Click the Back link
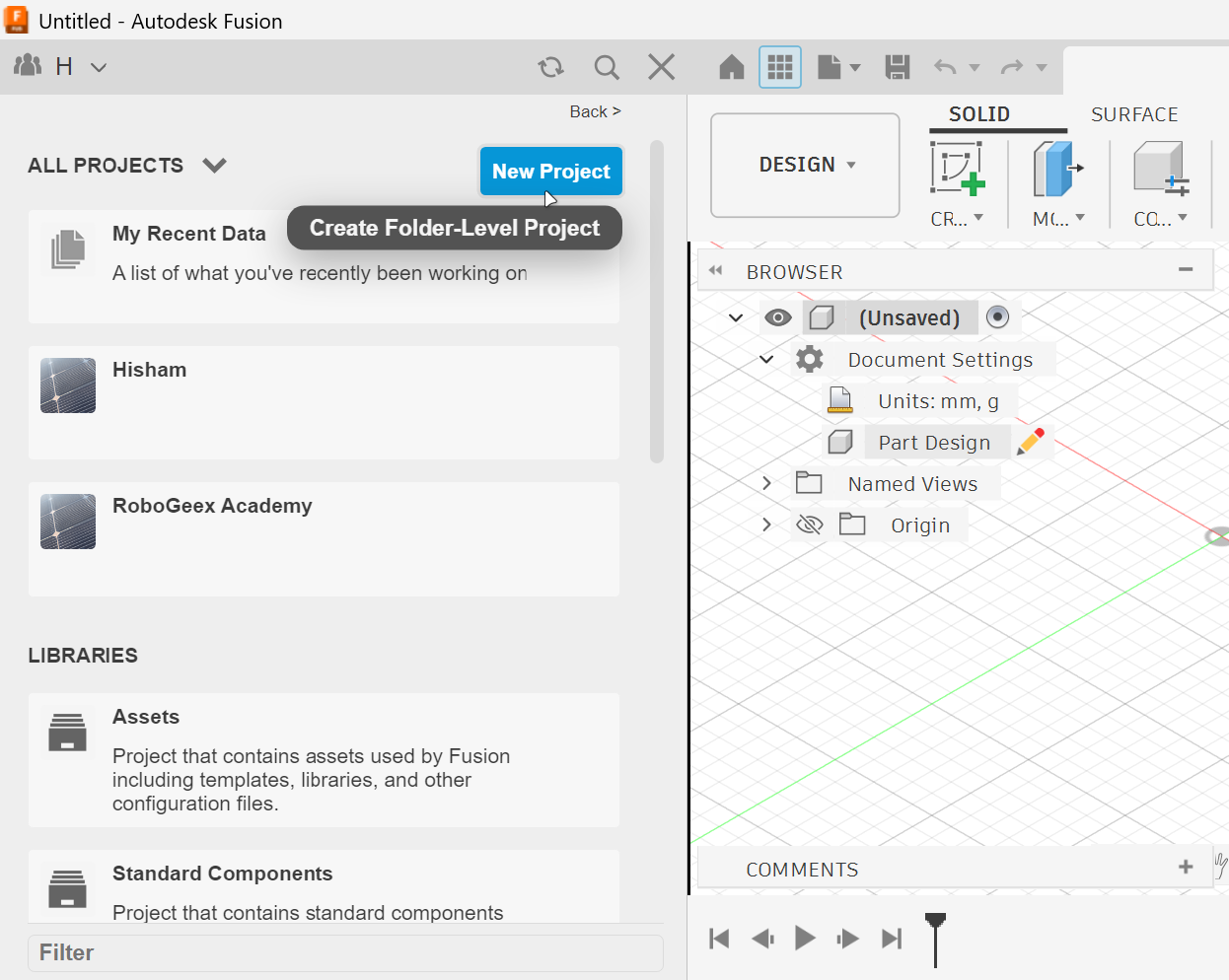Image resolution: width=1229 pixels, height=980 pixels. 595,111
